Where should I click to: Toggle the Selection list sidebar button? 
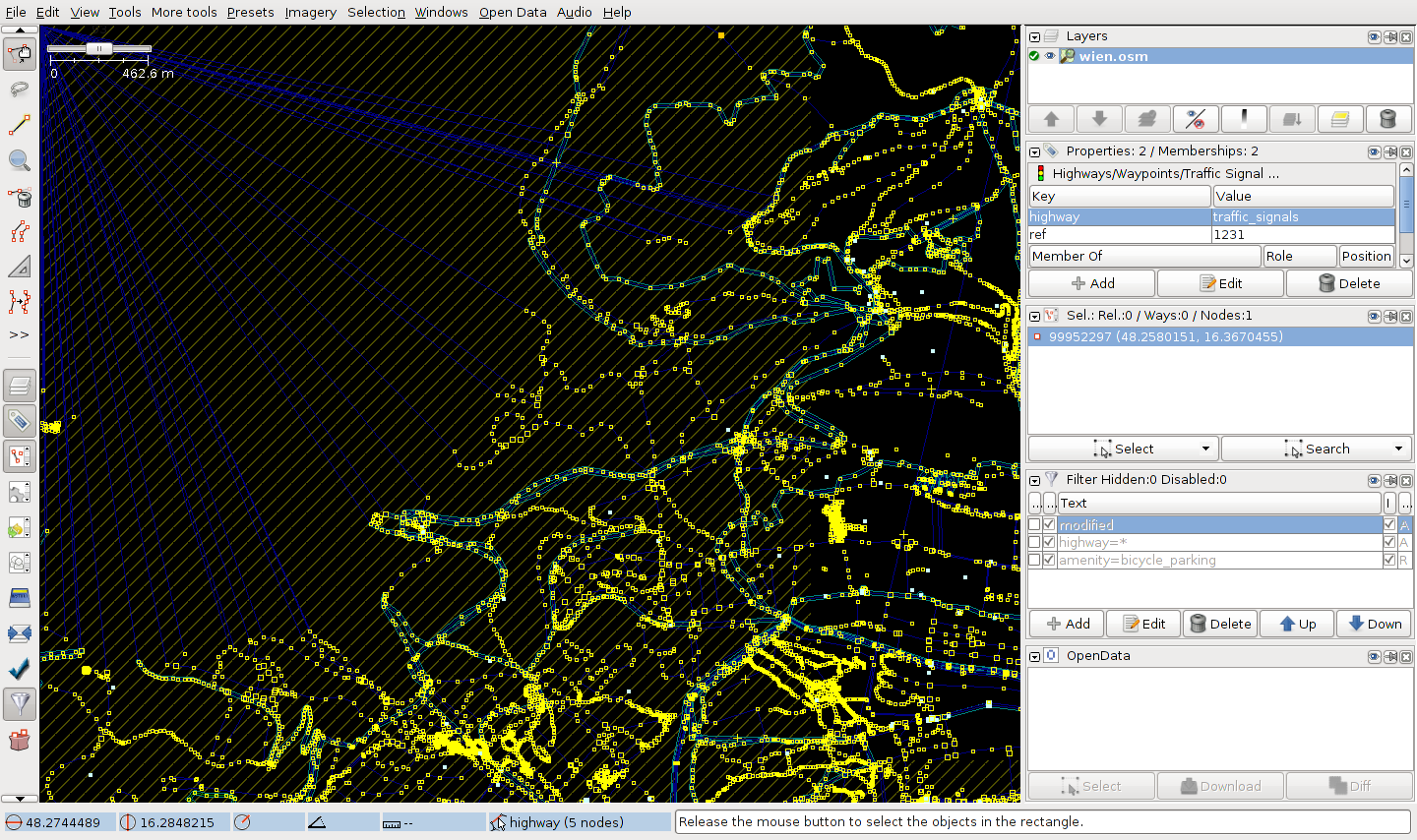coord(19,456)
